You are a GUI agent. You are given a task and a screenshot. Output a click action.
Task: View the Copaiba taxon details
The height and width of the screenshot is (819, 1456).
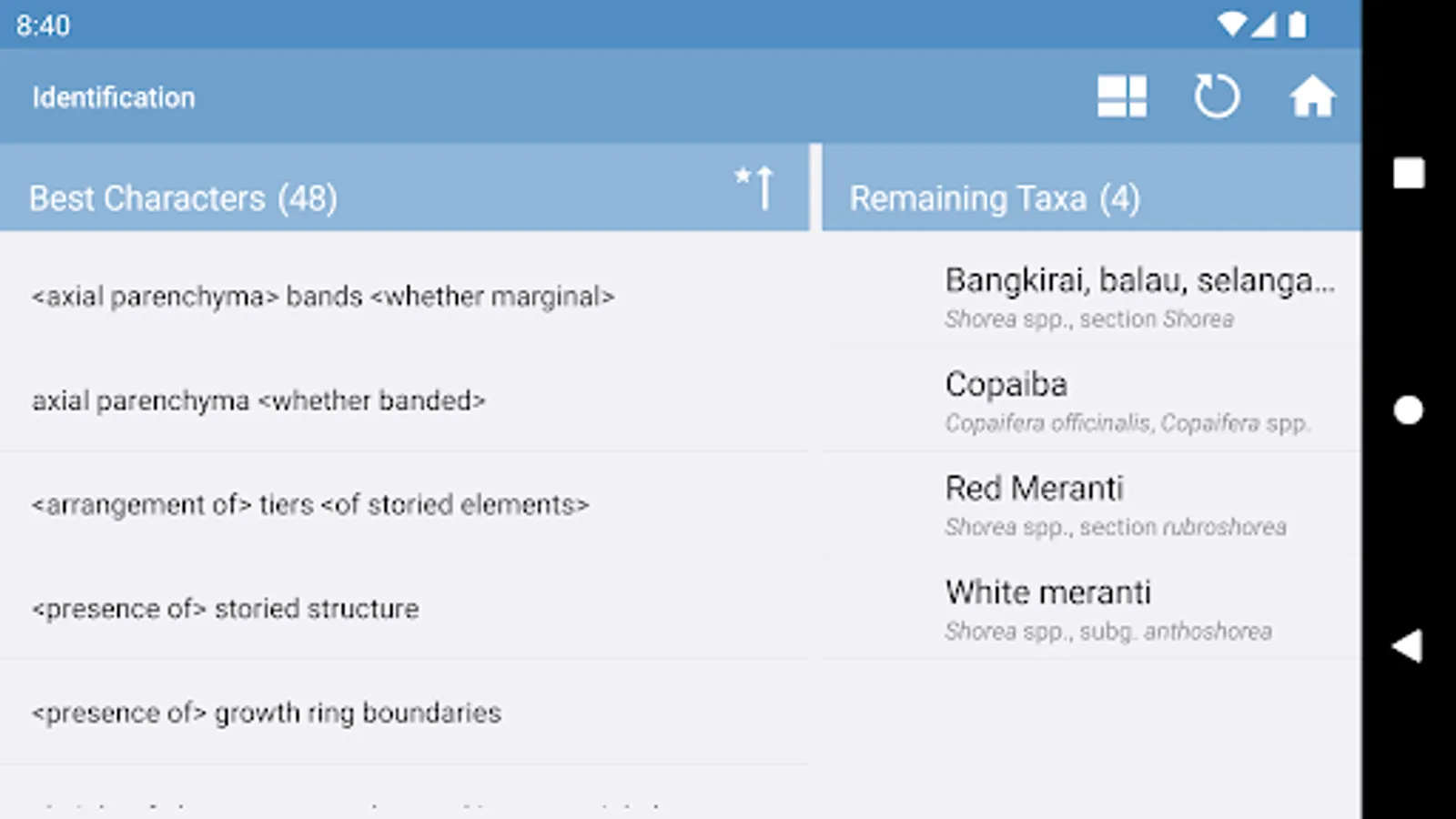click(x=1127, y=400)
